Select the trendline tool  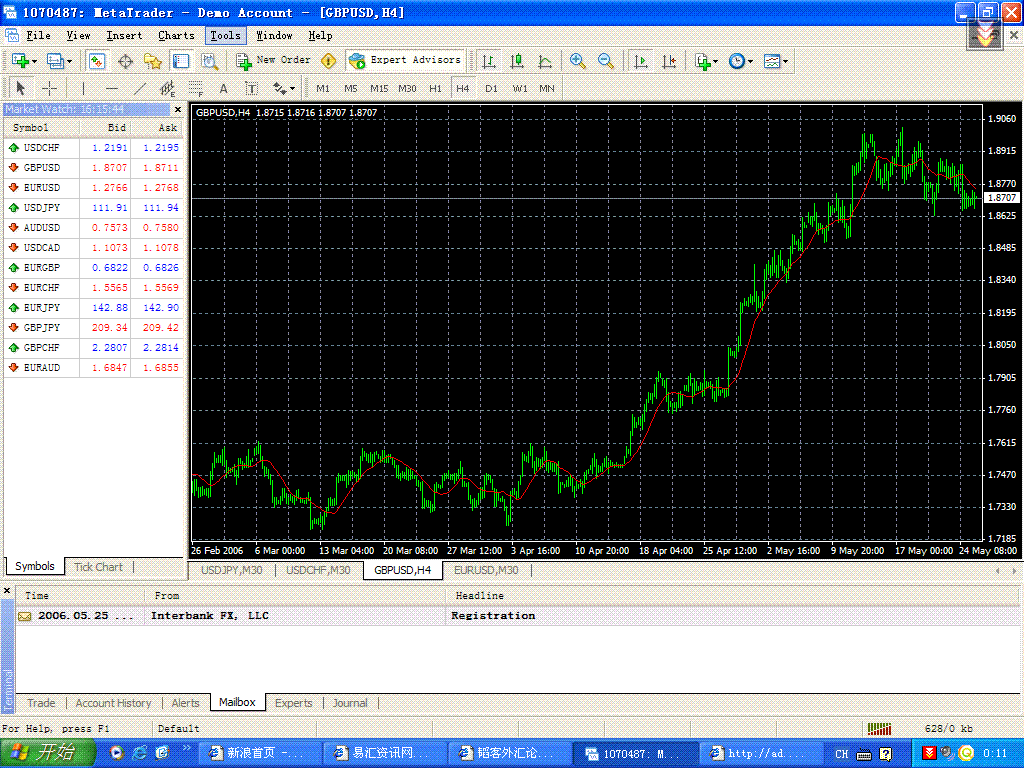coord(140,88)
